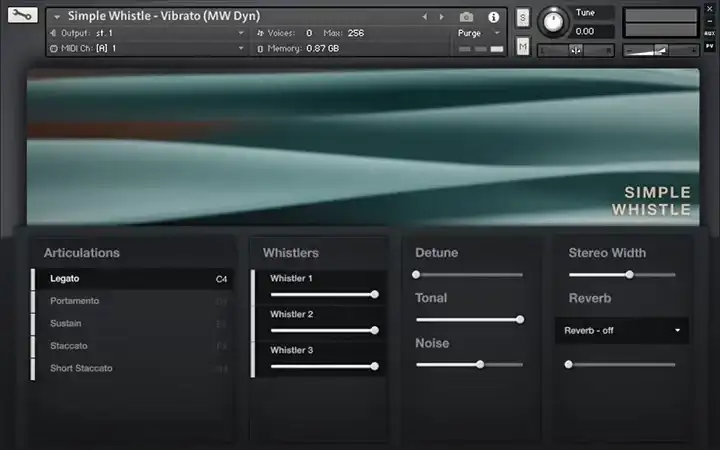Toggle the PV performance view button
Viewport: 720px width, 450px height.
coord(709,46)
